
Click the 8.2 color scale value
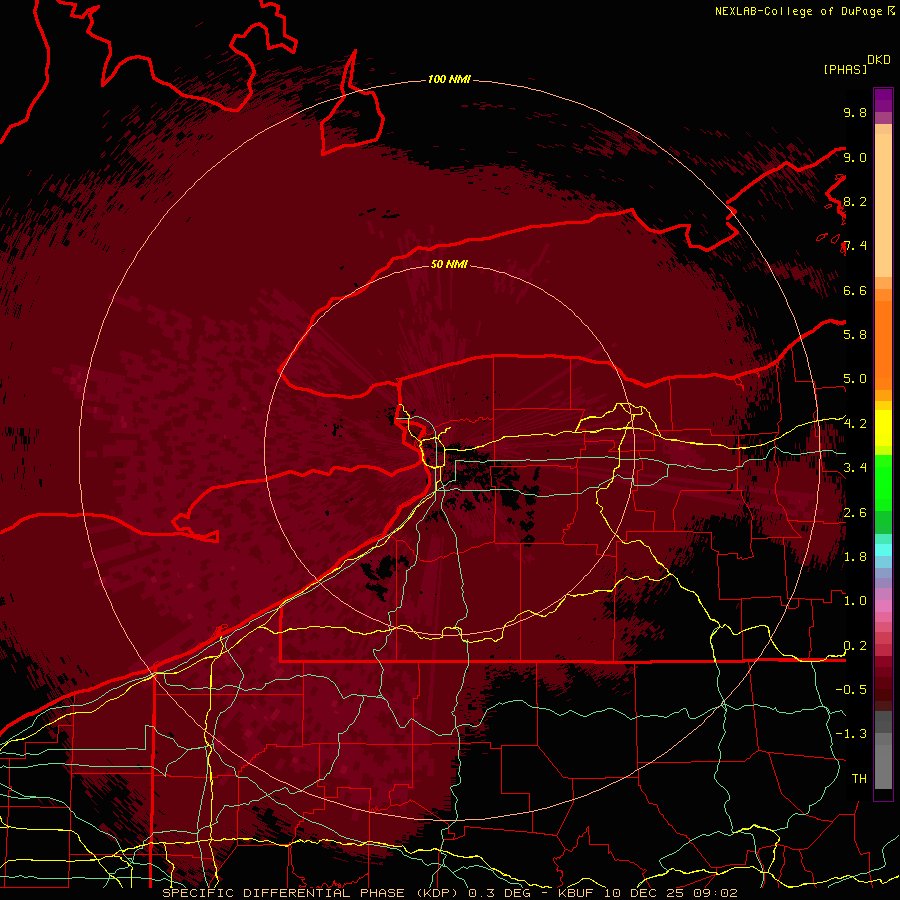coord(855,201)
